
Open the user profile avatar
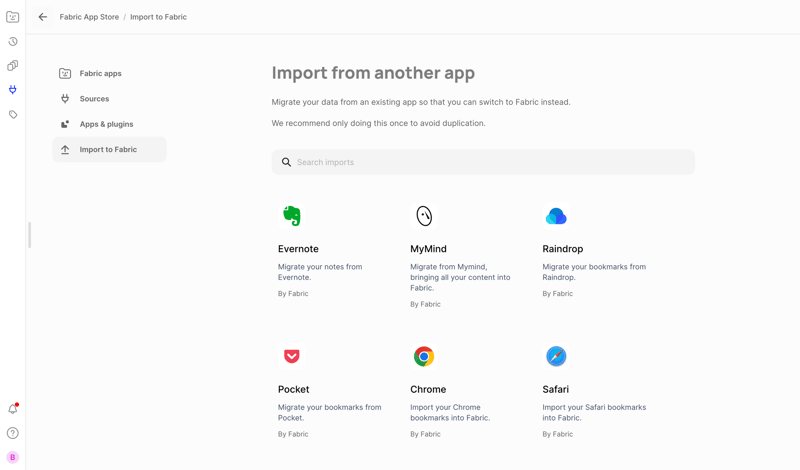[x=13, y=457]
